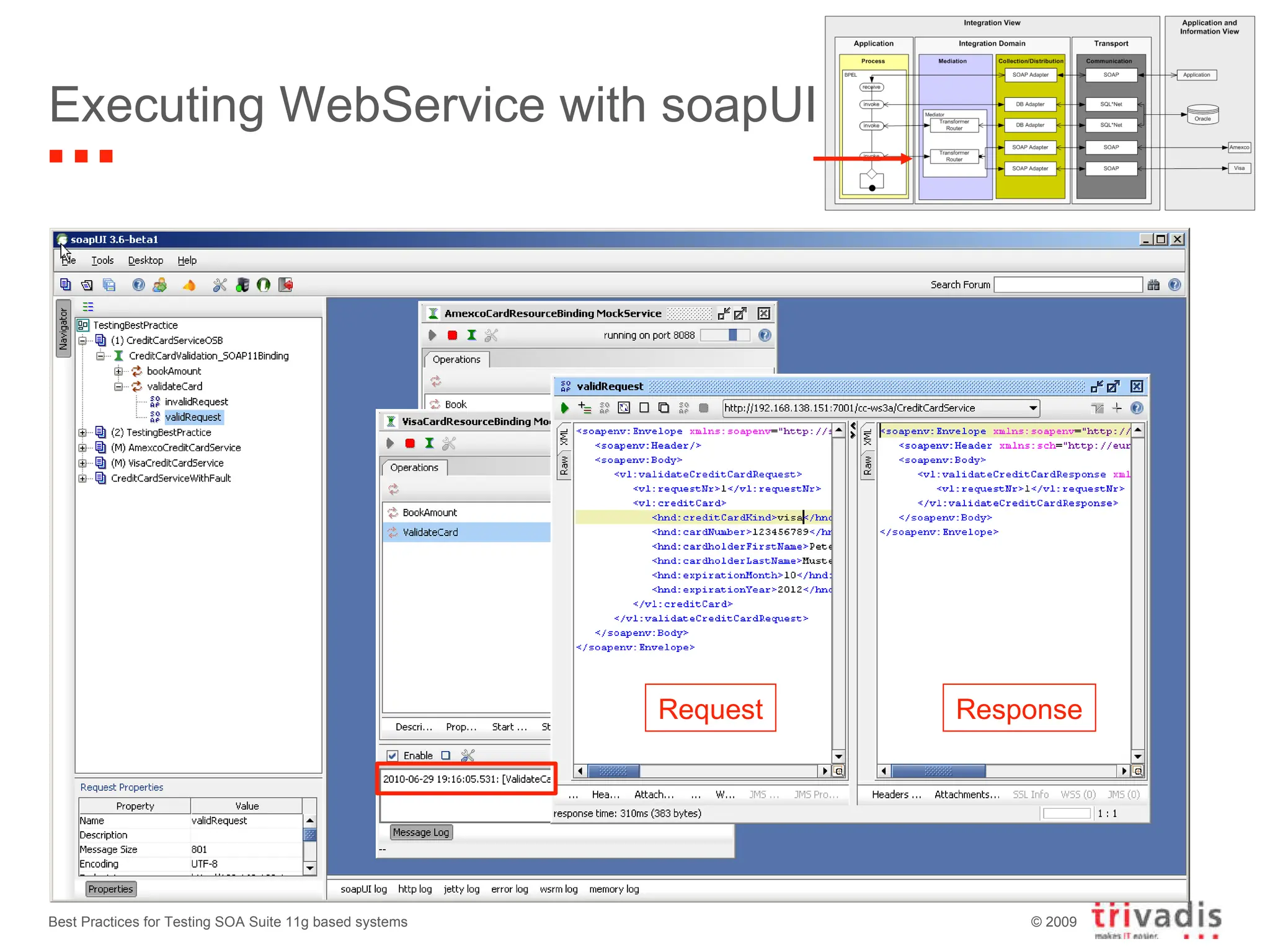Open the Desktop menu
Viewport: 1270px width, 952px height.
click(146, 260)
